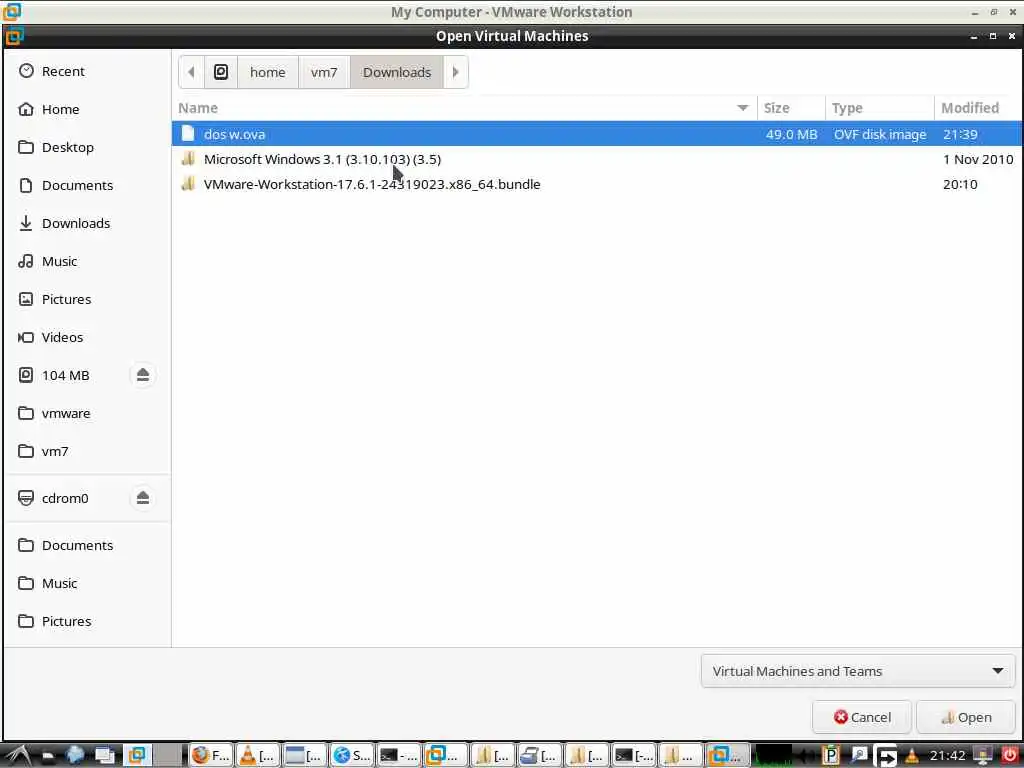This screenshot has width=1024, height=768.
Task: Select Documents below Desktop in sidebar
Action: point(77,185)
